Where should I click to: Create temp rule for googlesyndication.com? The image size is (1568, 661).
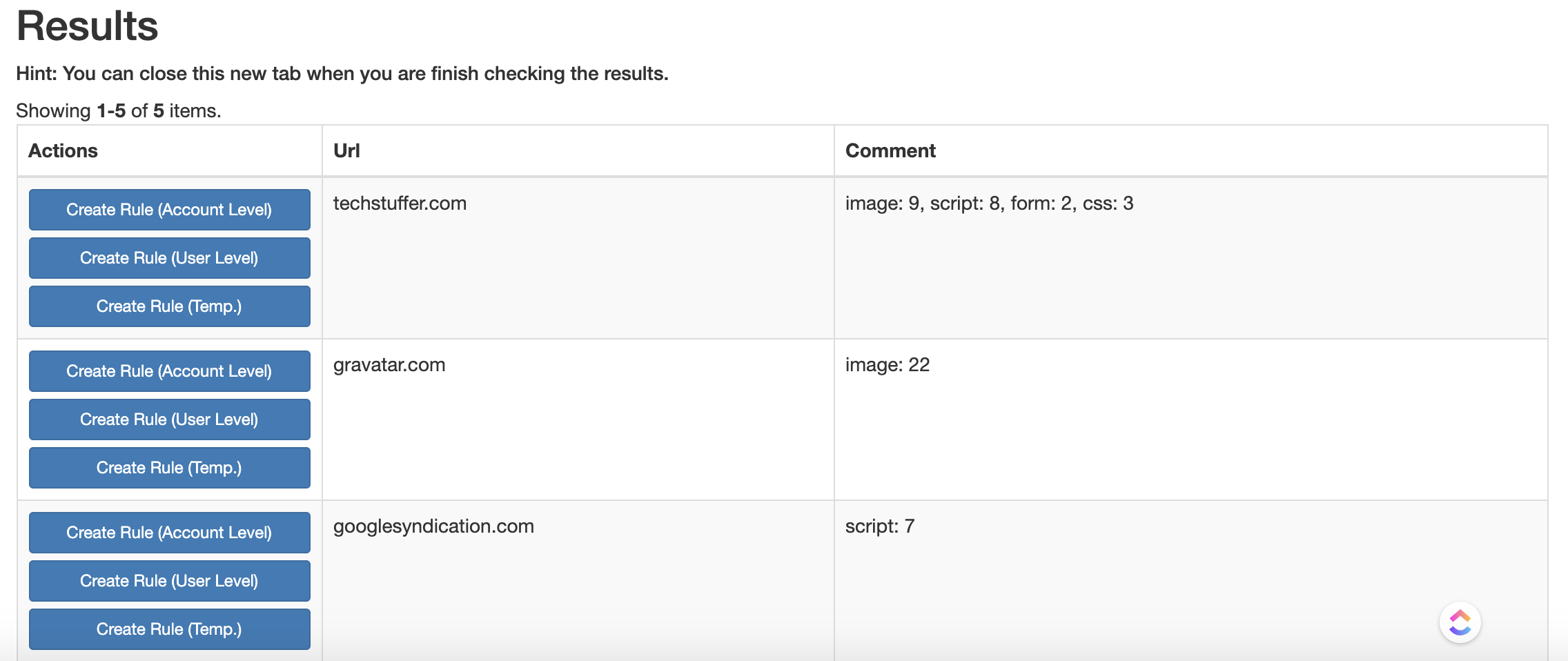click(x=169, y=629)
